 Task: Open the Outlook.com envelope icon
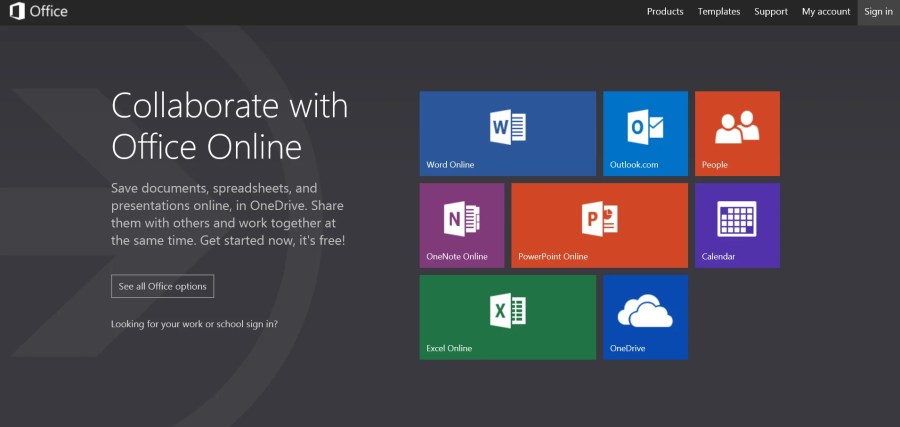(x=645, y=127)
